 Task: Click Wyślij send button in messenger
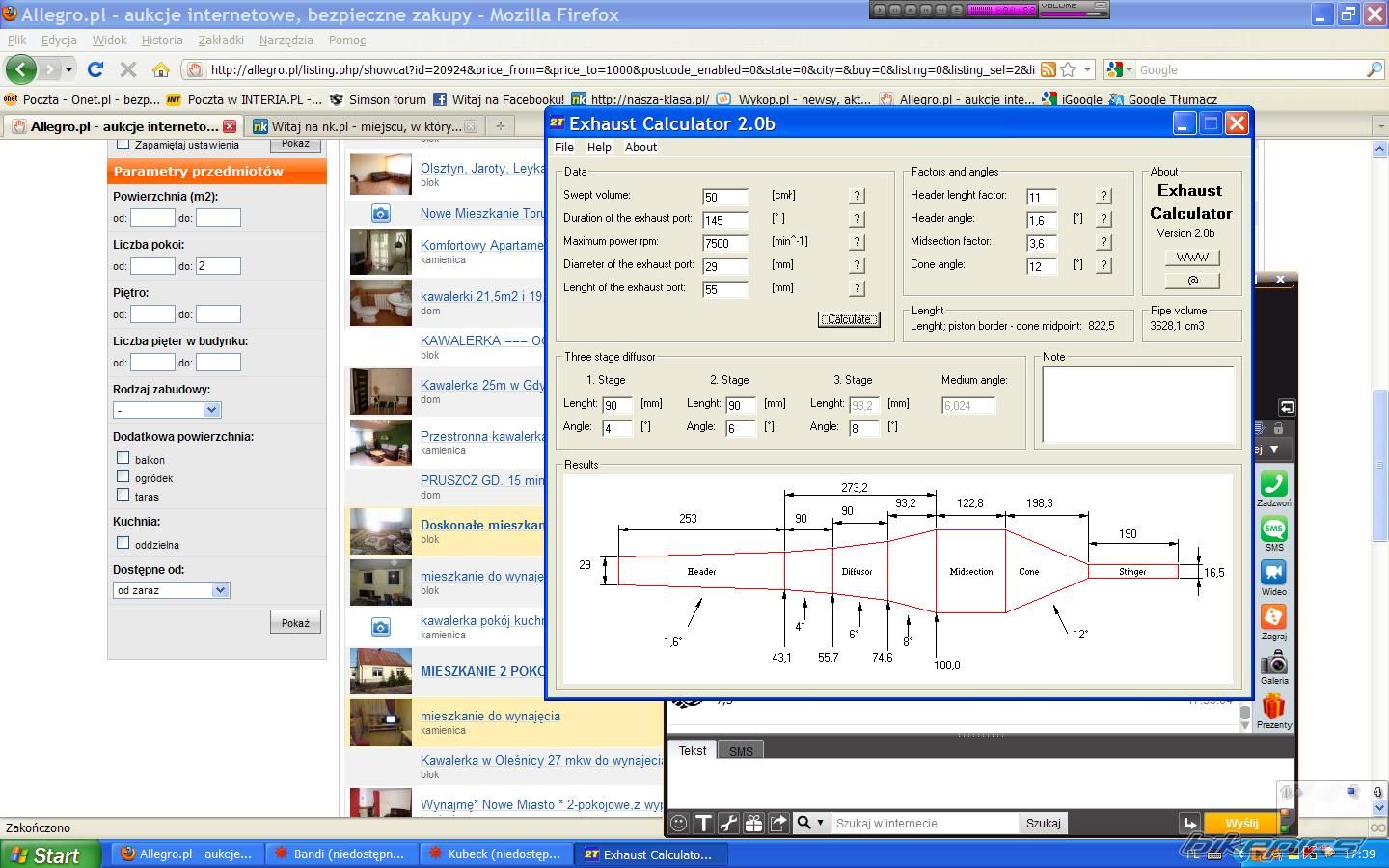point(1241,823)
